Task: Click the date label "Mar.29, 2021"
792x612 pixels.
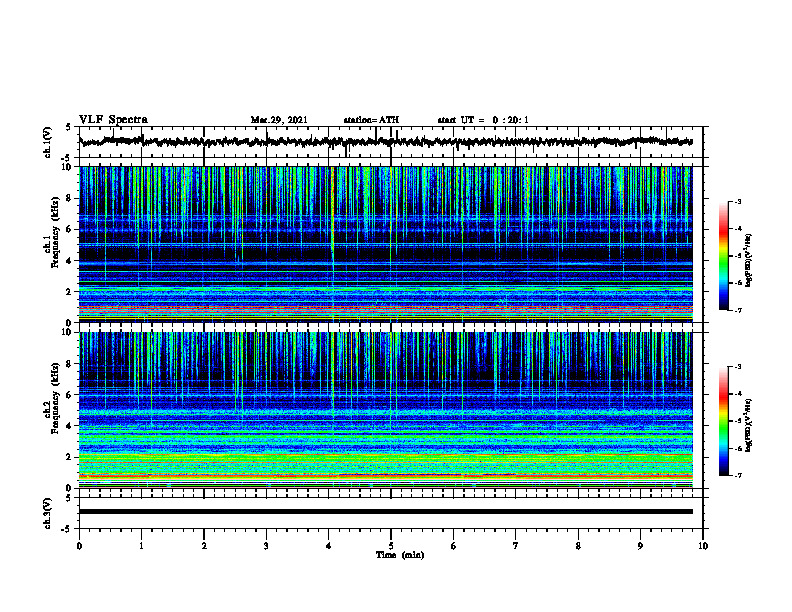Action: (279, 120)
